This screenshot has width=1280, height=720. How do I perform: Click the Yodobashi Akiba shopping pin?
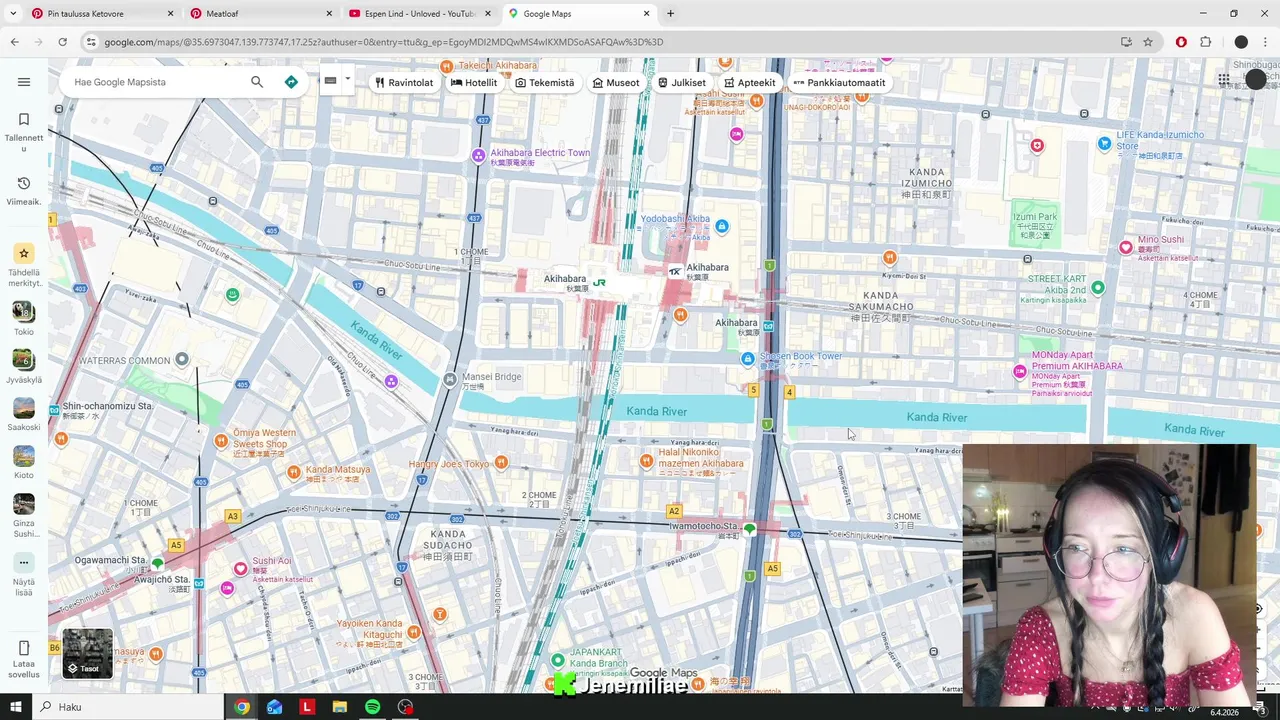click(722, 227)
